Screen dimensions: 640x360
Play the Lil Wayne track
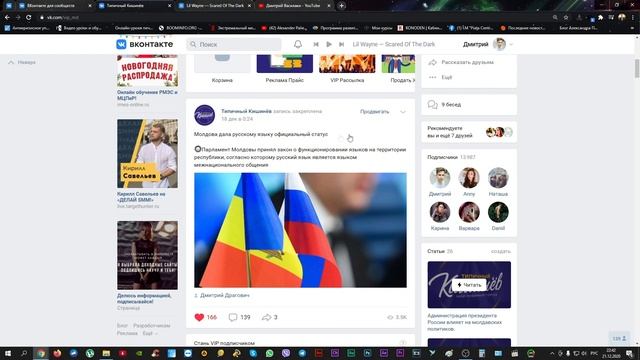click(329, 44)
